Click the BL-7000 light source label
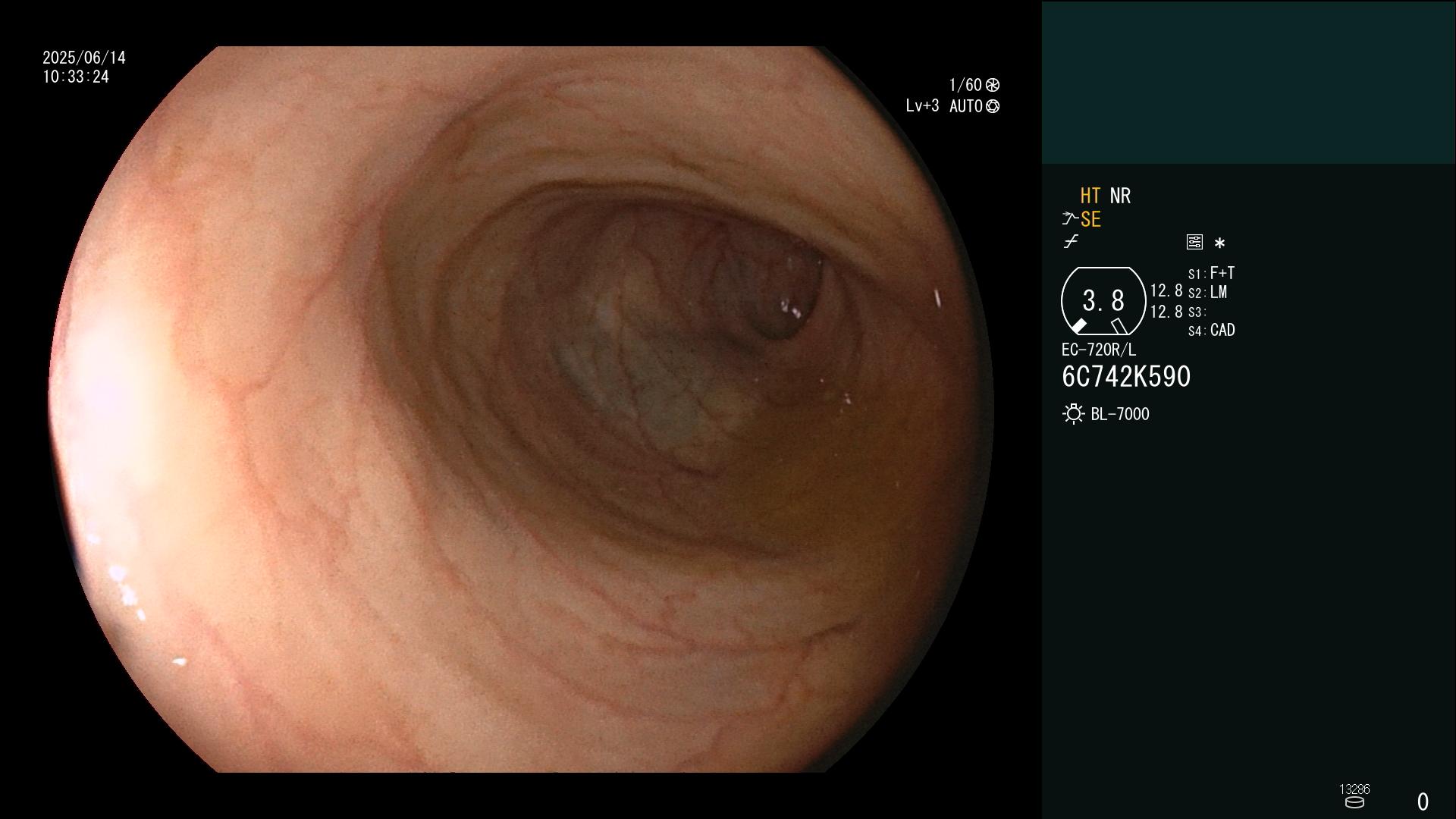 tap(1120, 414)
